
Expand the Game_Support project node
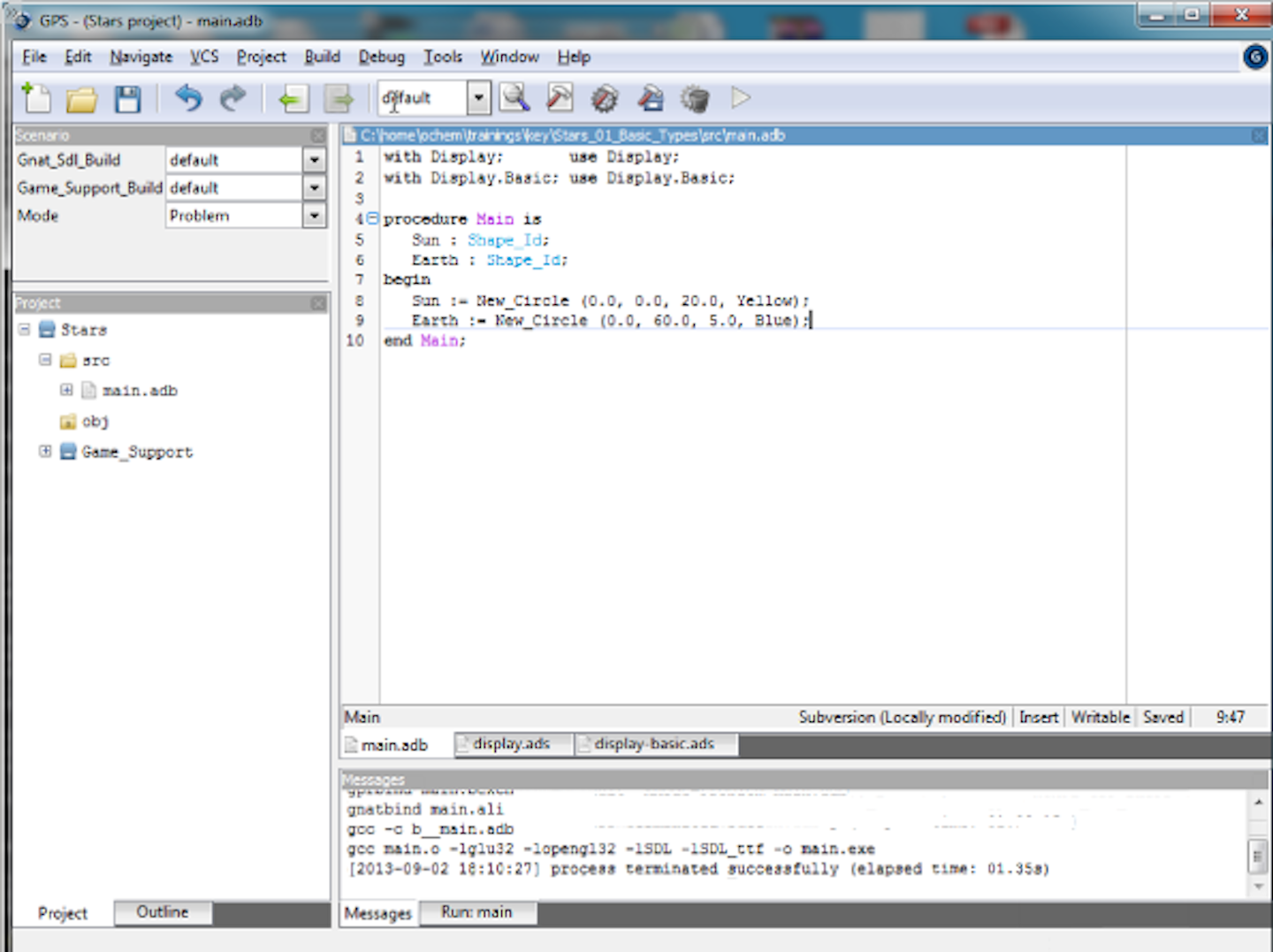coord(45,451)
